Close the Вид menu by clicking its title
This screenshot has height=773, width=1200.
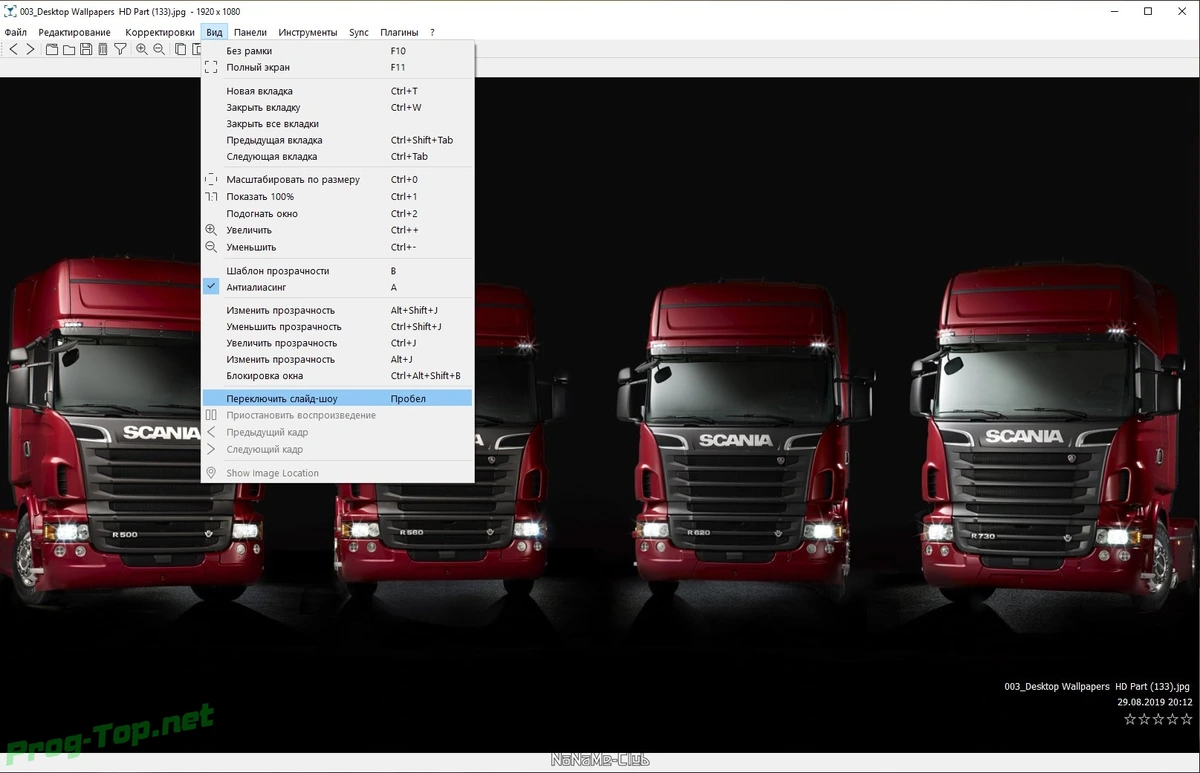tap(214, 32)
